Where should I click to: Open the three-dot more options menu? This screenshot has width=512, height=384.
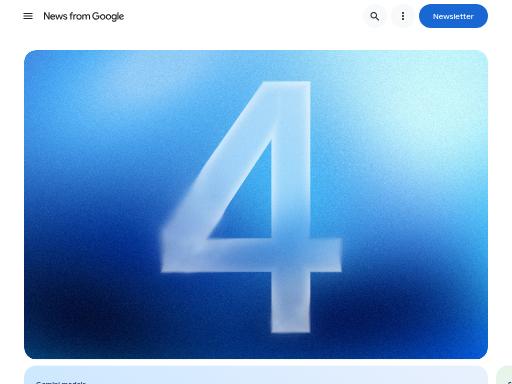[403, 16]
